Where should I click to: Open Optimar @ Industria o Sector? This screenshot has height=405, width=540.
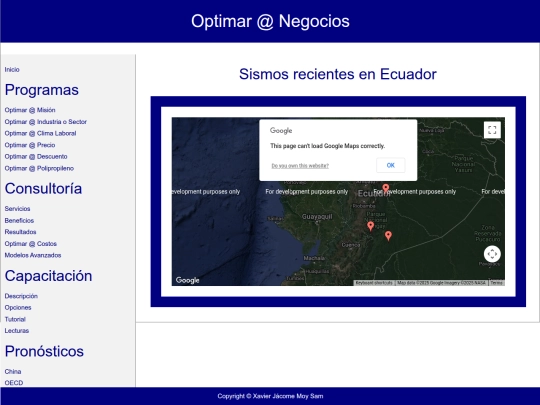(x=46, y=122)
